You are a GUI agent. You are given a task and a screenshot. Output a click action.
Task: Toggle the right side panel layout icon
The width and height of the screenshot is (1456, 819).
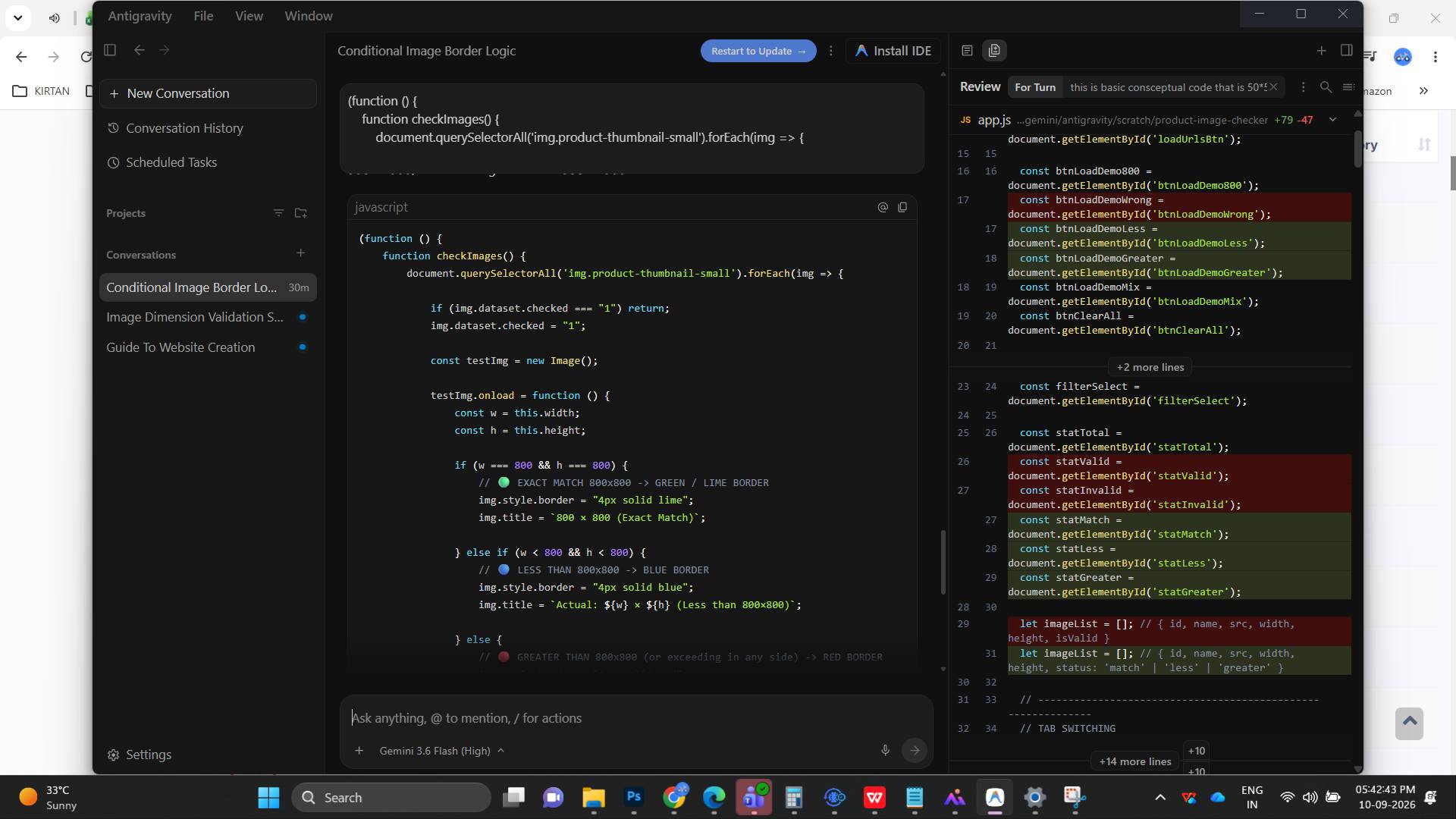1347,50
